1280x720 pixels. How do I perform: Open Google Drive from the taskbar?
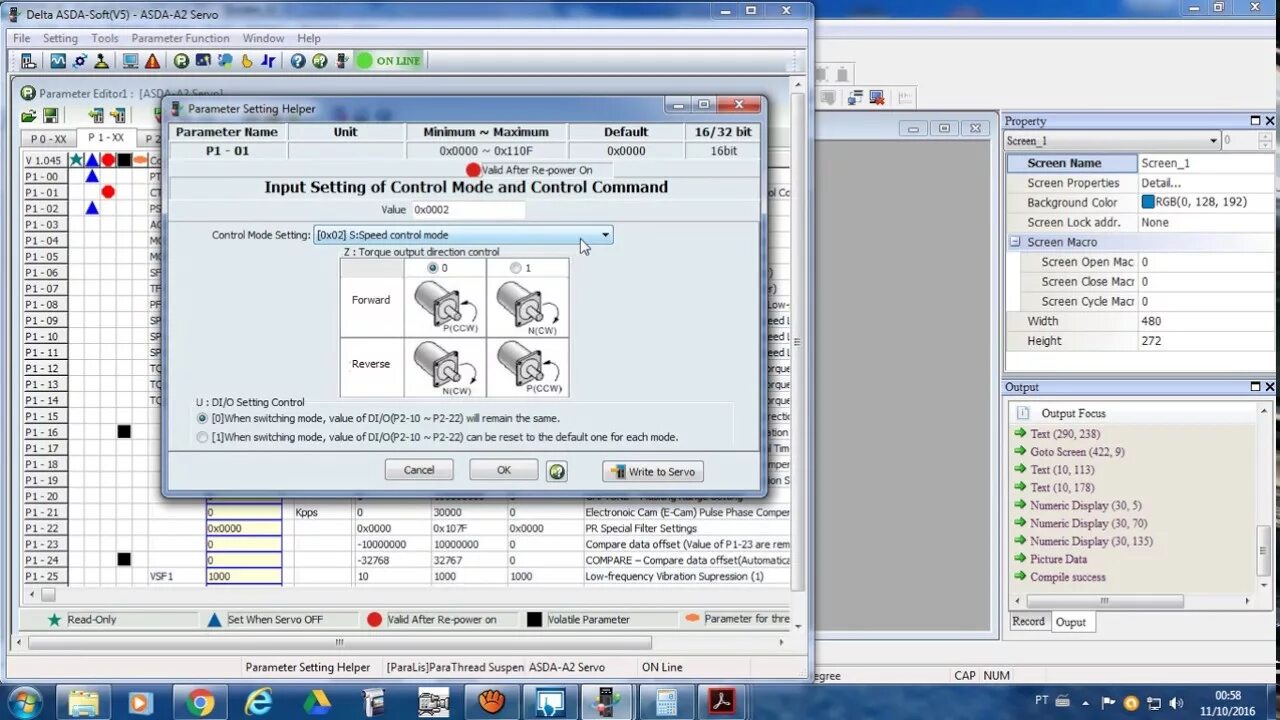[317, 702]
